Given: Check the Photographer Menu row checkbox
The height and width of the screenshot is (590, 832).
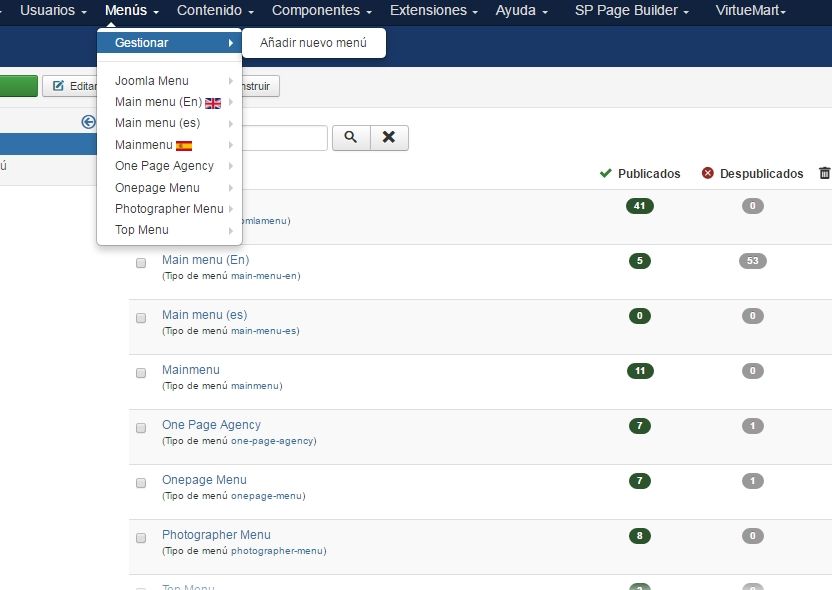Looking at the screenshot, I should [141, 538].
